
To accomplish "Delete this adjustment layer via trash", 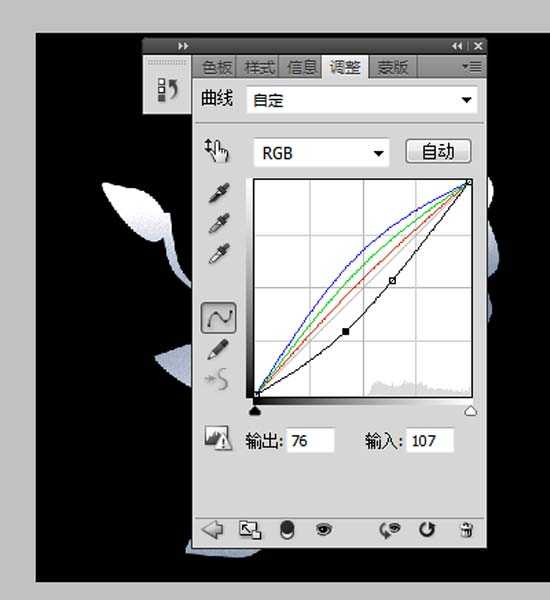I will (466, 530).
